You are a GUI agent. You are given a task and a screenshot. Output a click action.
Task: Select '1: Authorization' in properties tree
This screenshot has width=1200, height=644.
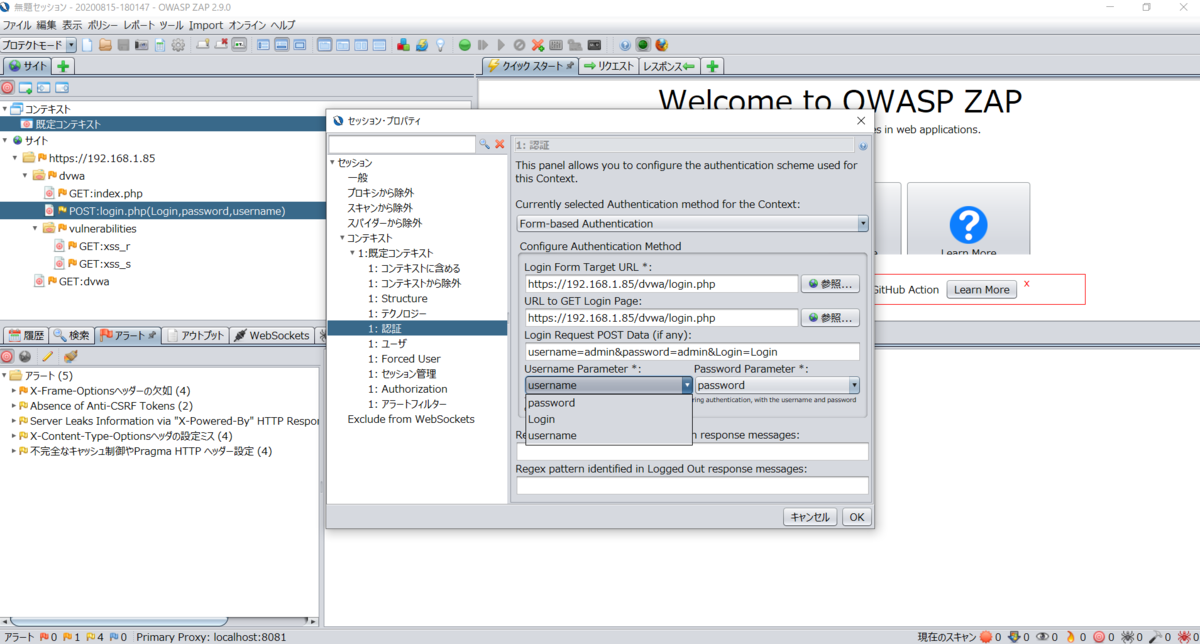[407, 389]
